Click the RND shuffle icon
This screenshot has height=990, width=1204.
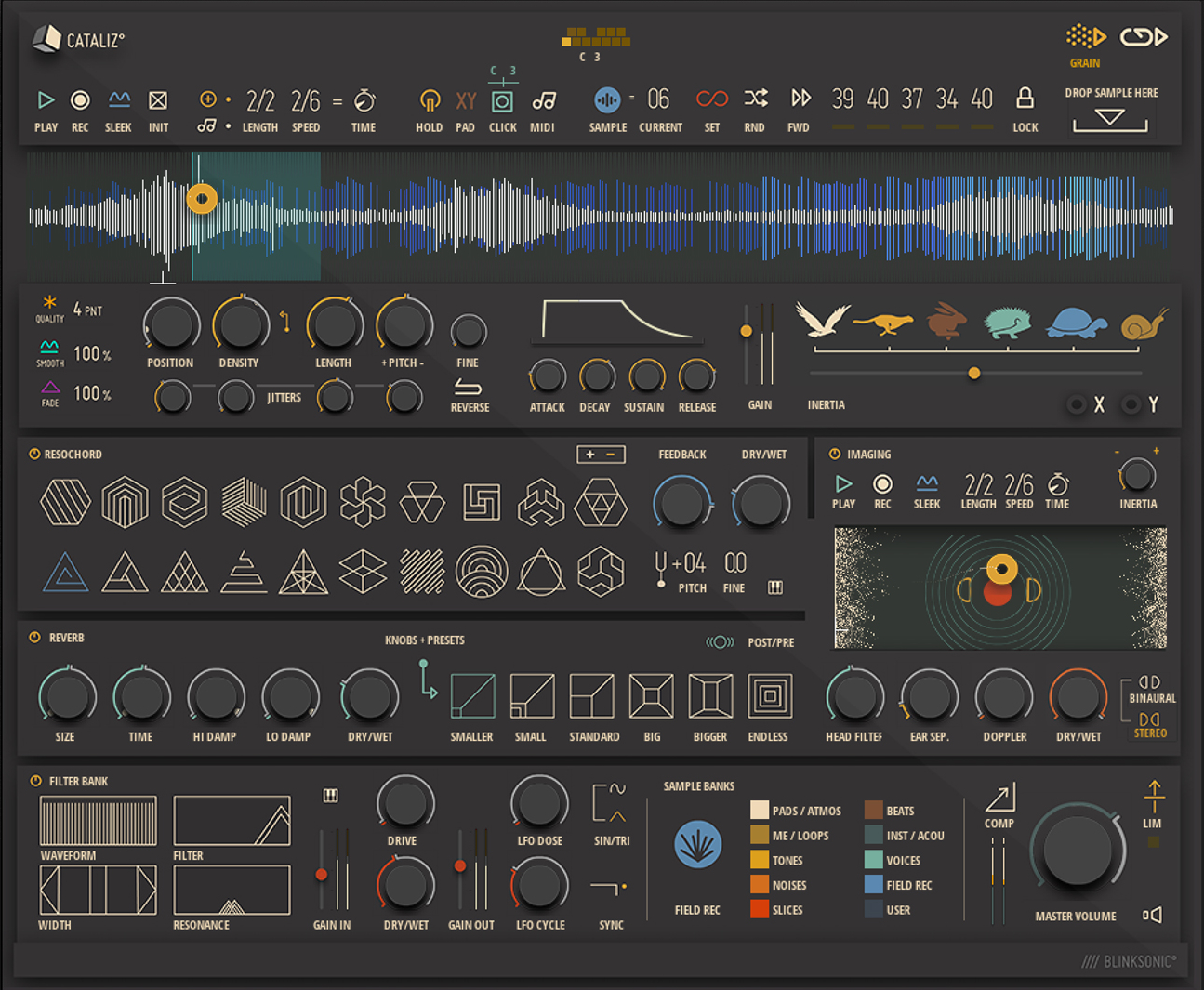[755, 99]
